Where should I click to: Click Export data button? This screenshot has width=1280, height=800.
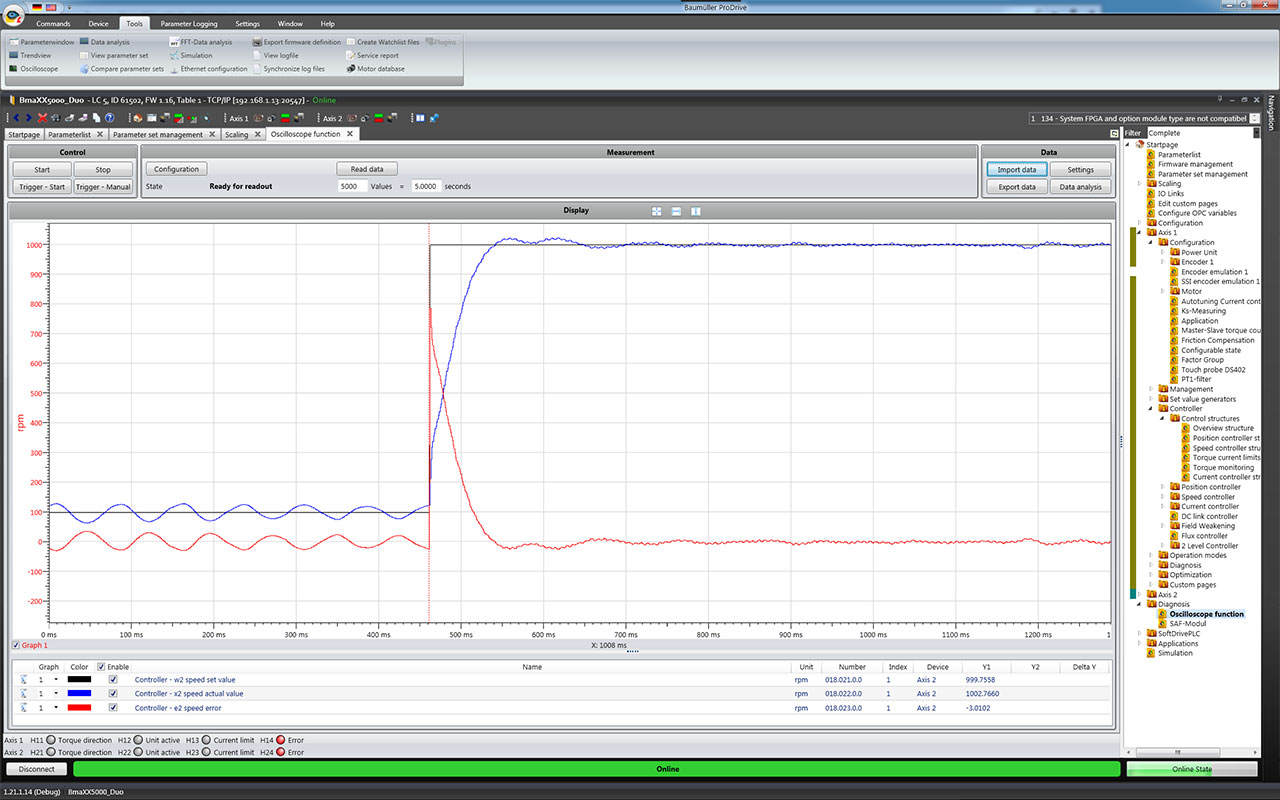pos(1016,186)
